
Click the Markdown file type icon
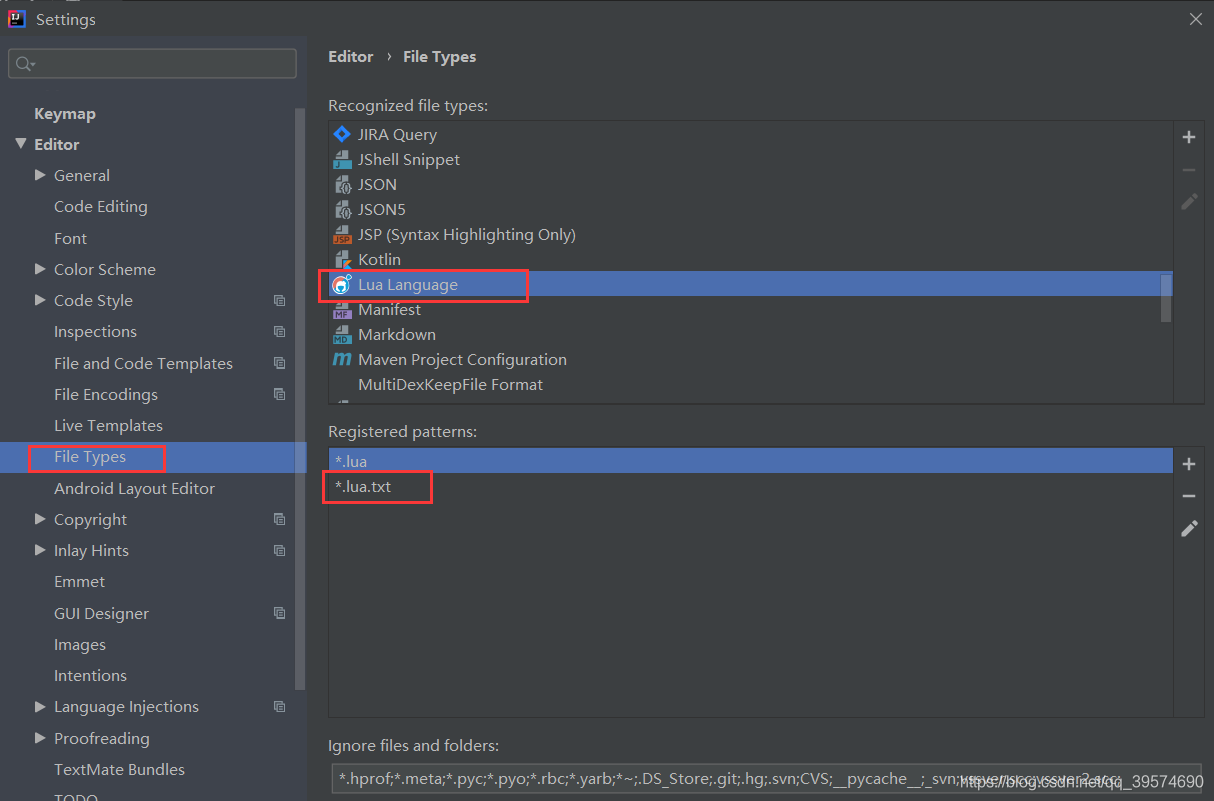(x=342, y=334)
